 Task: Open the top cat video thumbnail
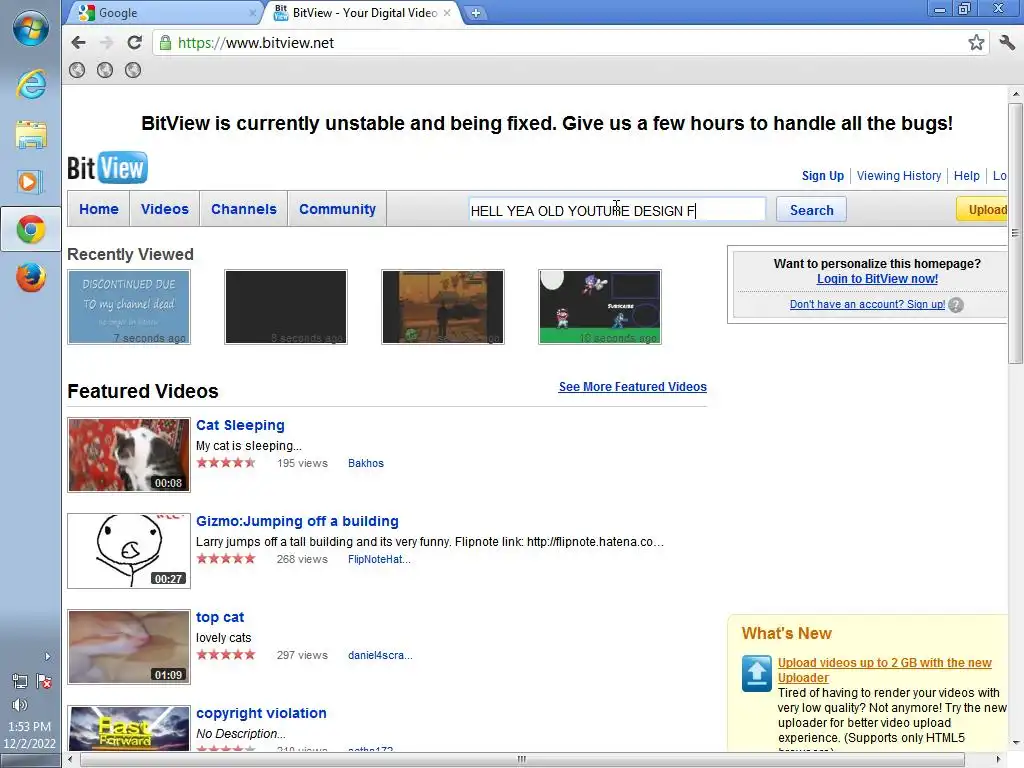129,647
